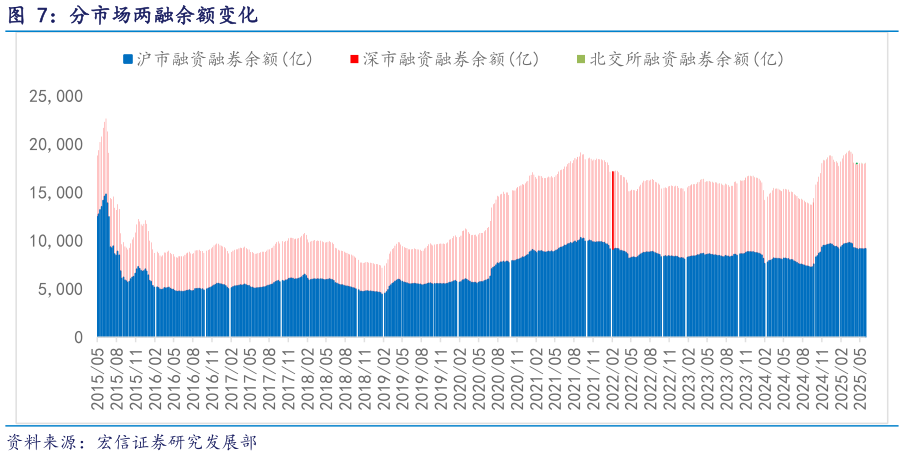Click the 20,000 y-axis label
This screenshot has height=456, width=904.
55,144
